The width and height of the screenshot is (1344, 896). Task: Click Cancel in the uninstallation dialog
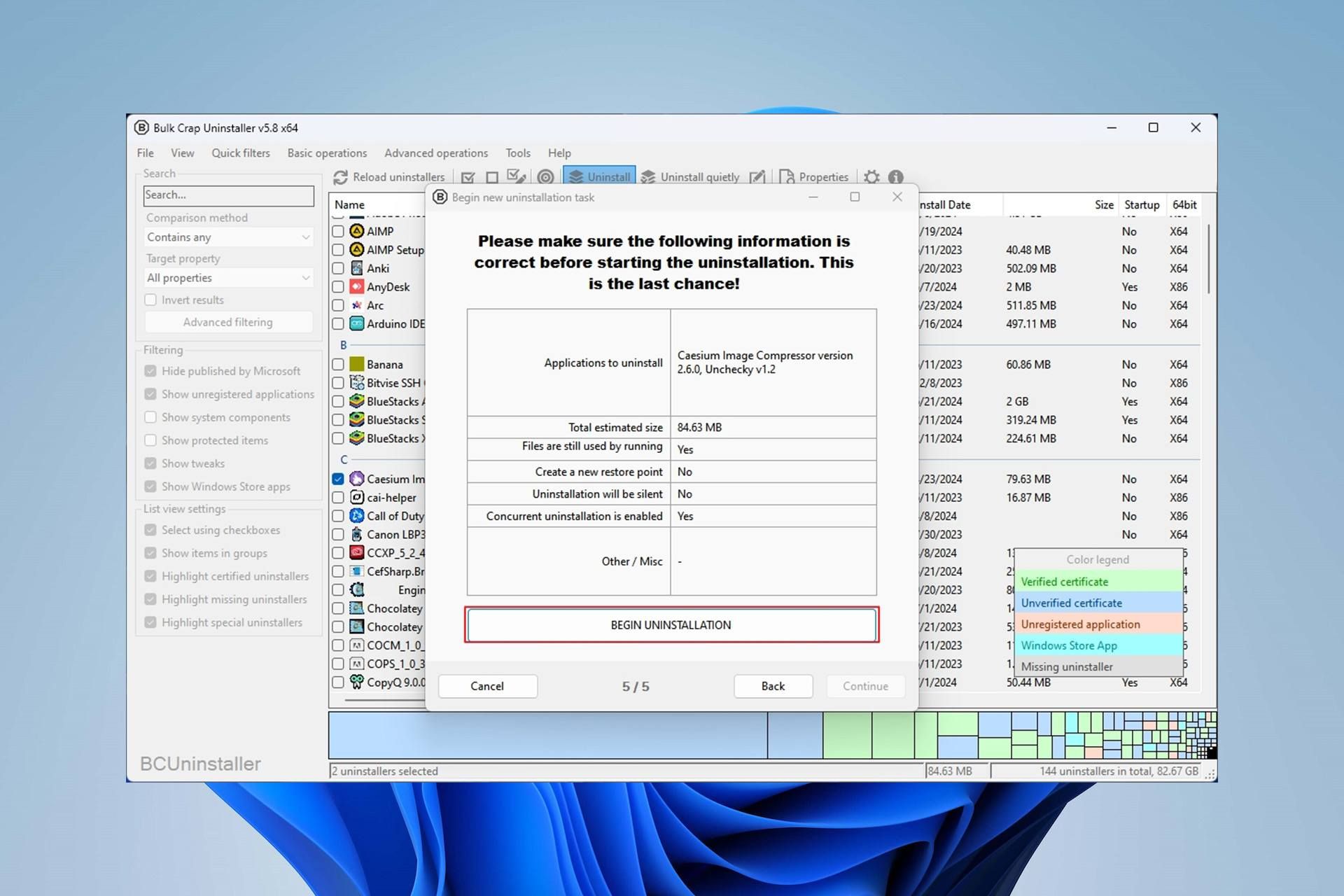(487, 686)
